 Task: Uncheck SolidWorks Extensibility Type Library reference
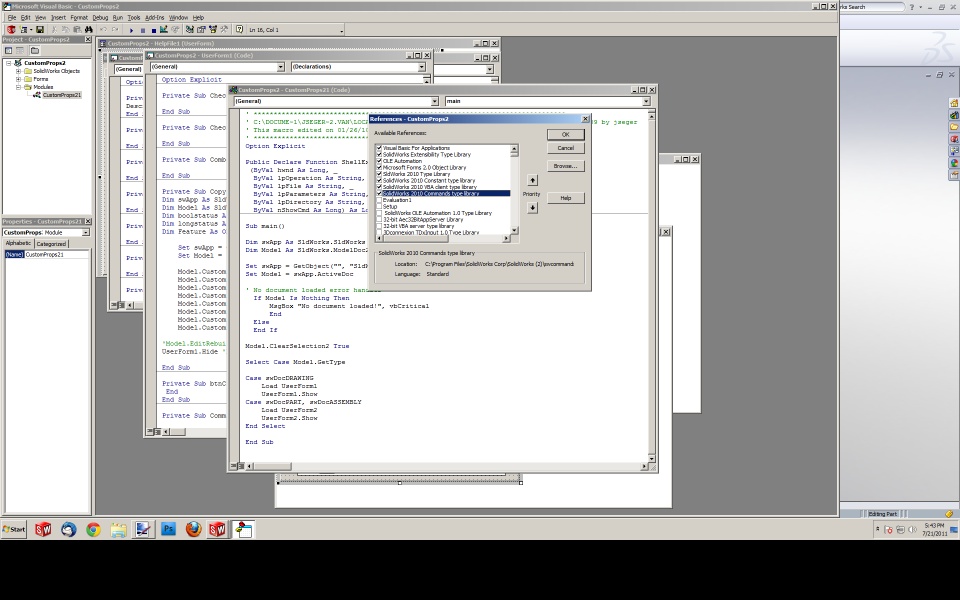(x=379, y=154)
